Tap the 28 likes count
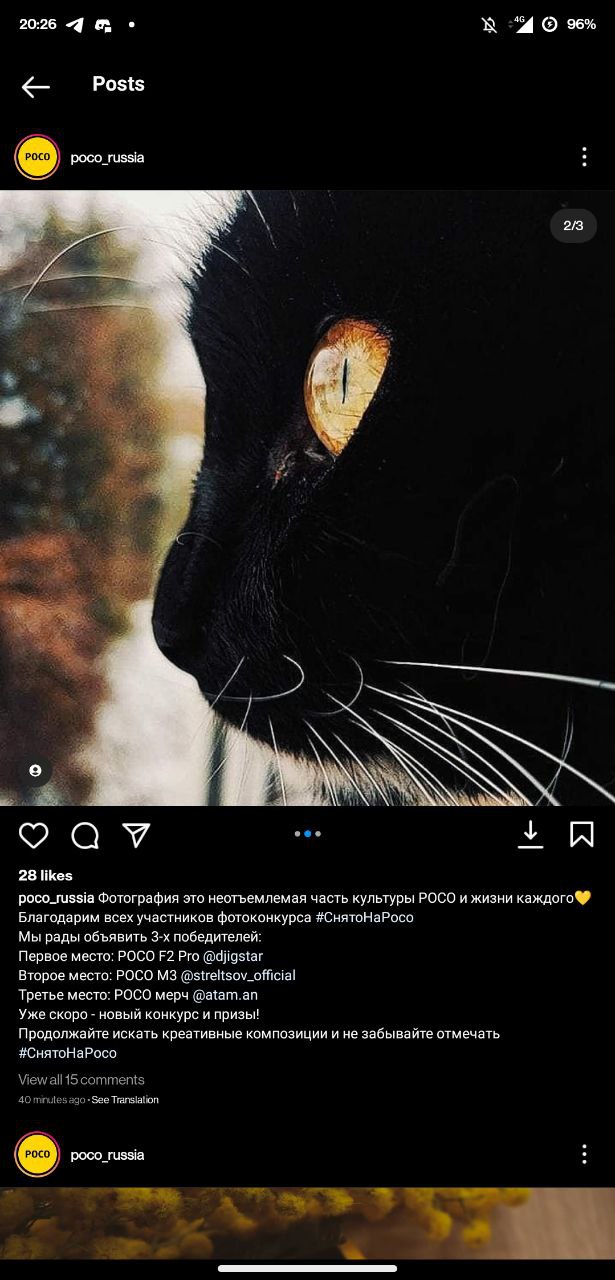 (x=45, y=875)
